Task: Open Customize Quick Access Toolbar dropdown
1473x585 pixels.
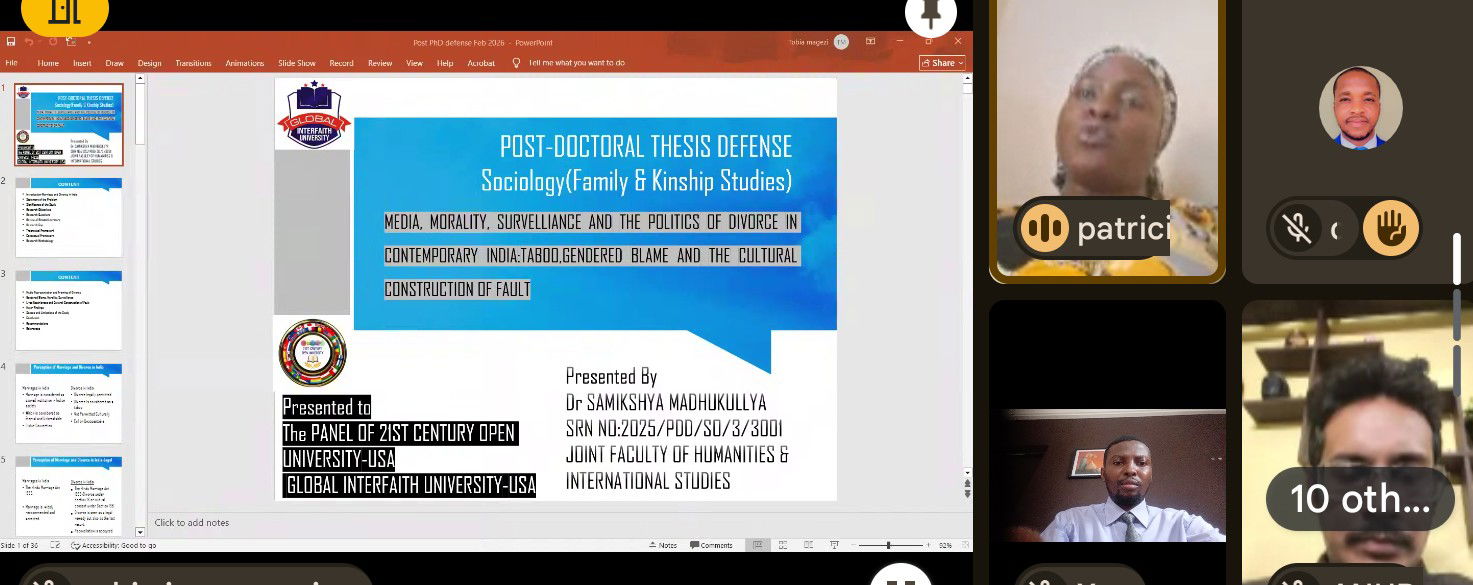Action: tap(89, 42)
